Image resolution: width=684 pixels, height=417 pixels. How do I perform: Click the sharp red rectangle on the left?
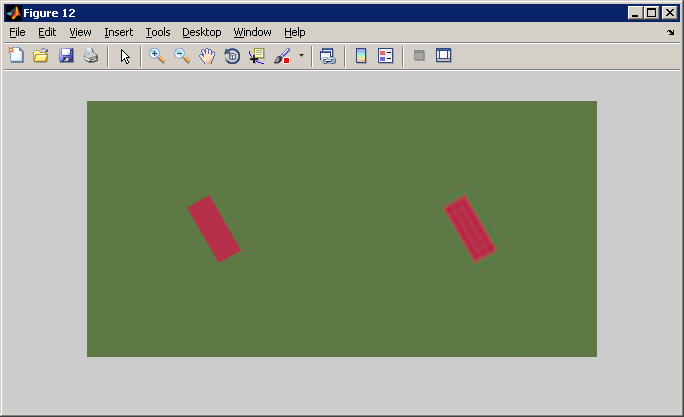[x=214, y=229]
